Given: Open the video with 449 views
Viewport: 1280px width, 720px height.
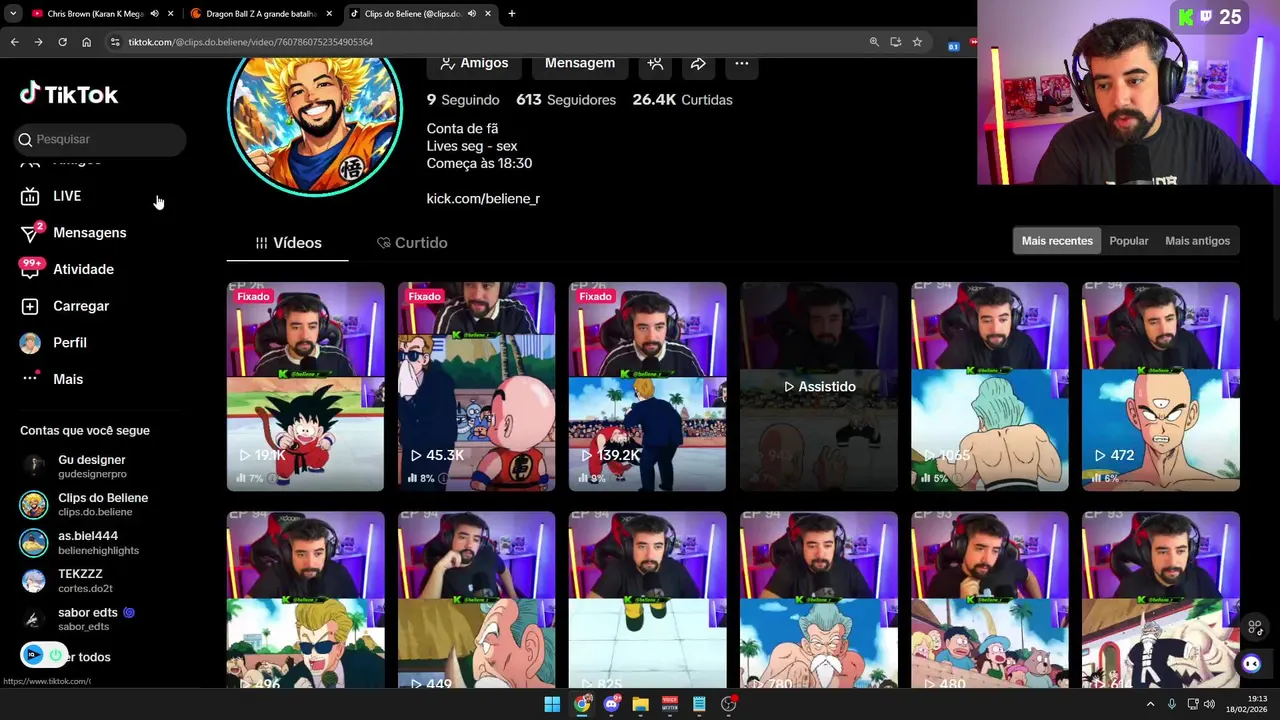Looking at the screenshot, I should click(476, 600).
